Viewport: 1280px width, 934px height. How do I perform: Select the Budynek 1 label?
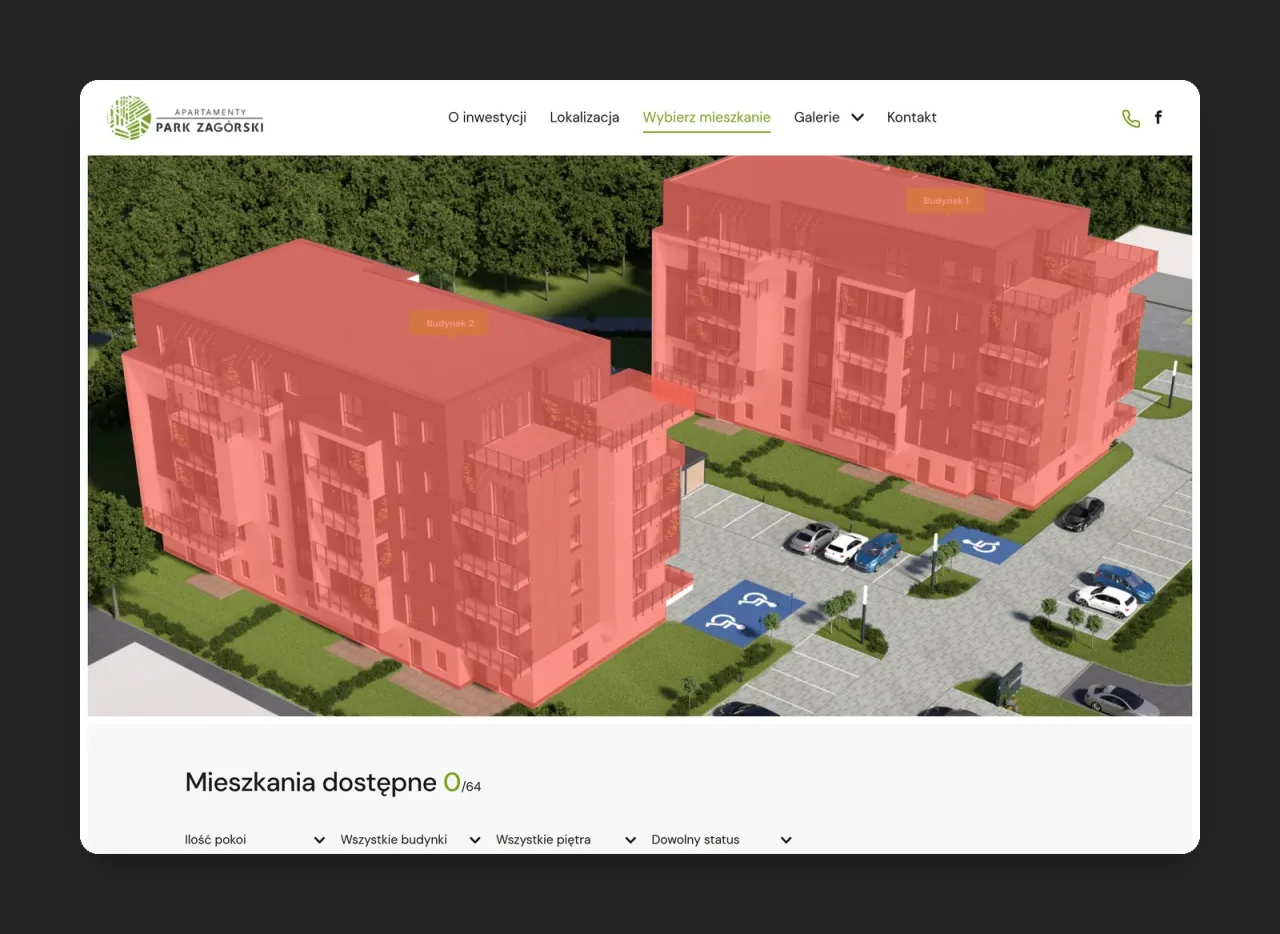coord(945,201)
